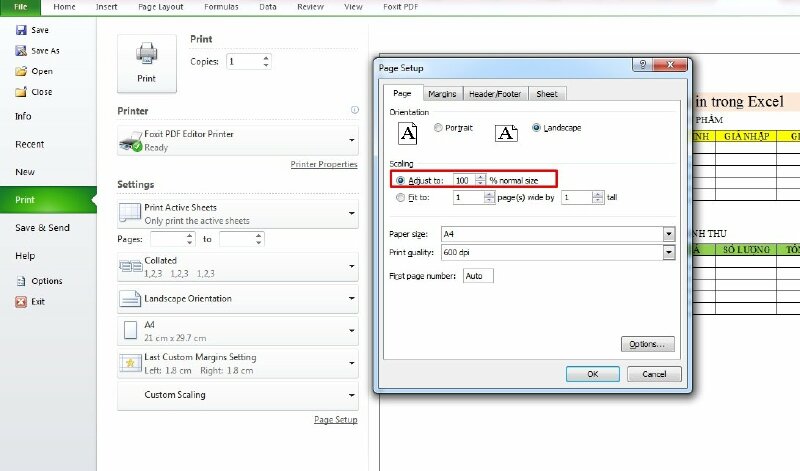Click OK in the Page Setup dialog
800x471 pixels.
tap(593, 374)
